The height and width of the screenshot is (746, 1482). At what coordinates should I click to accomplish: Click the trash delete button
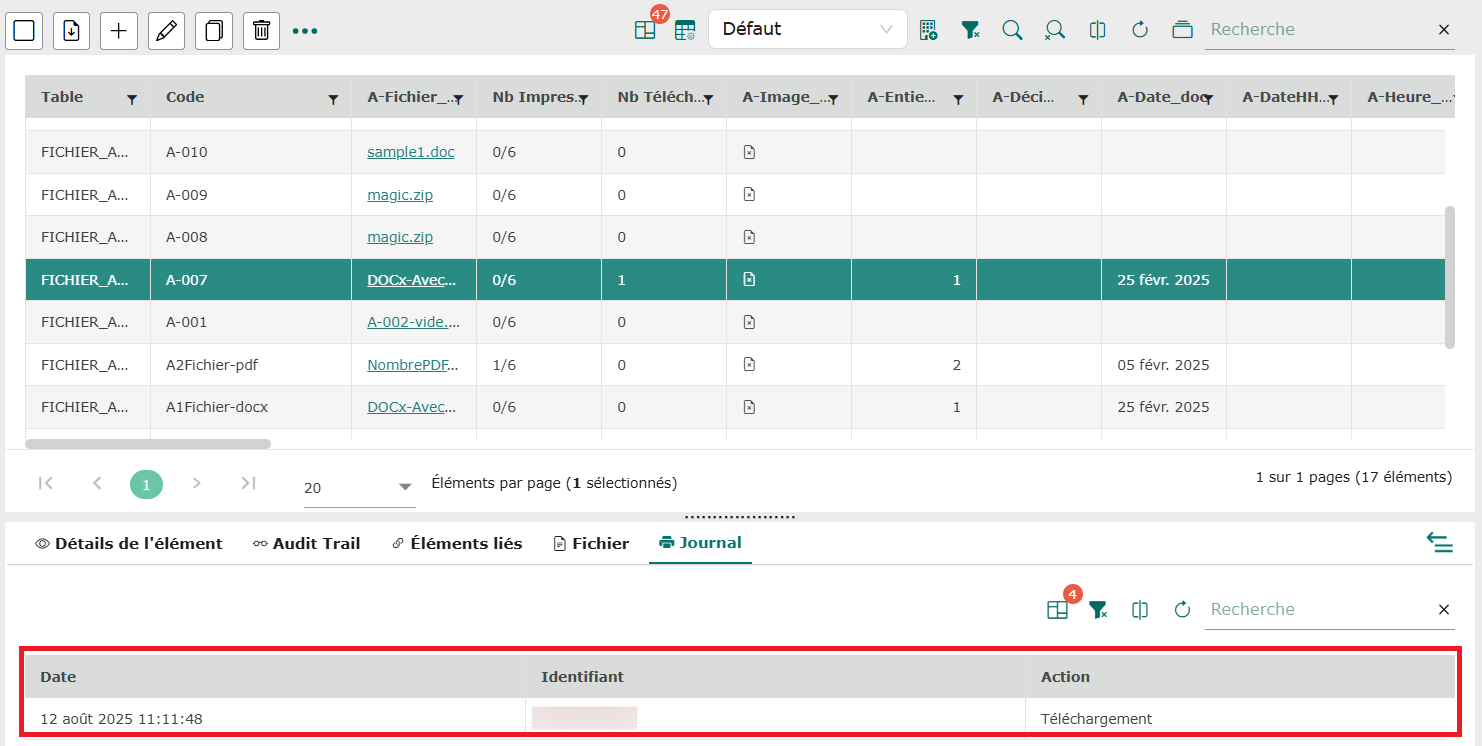[x=261, y=31]
